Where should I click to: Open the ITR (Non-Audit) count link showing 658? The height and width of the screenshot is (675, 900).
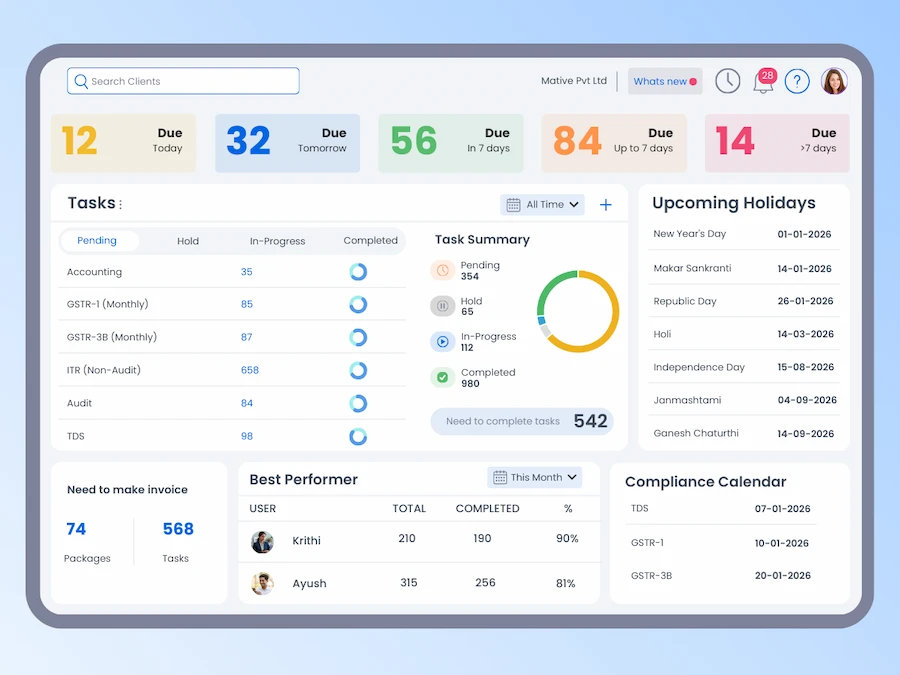point(250,370)
